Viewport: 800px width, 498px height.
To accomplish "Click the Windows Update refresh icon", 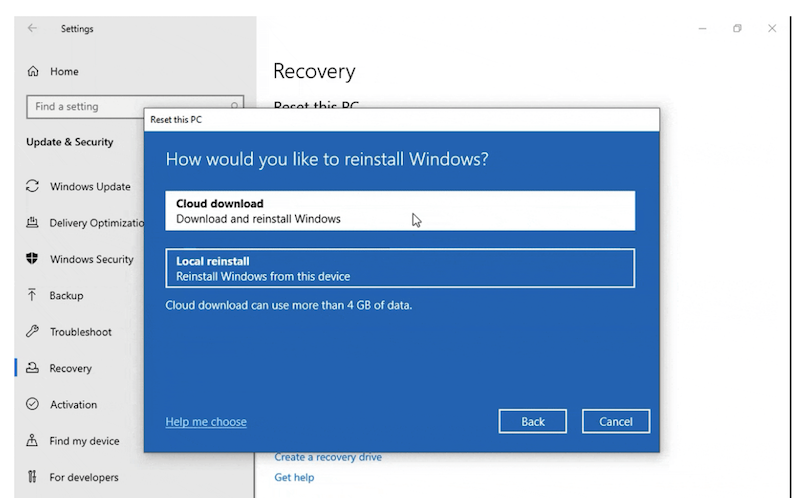I will 32,186.
